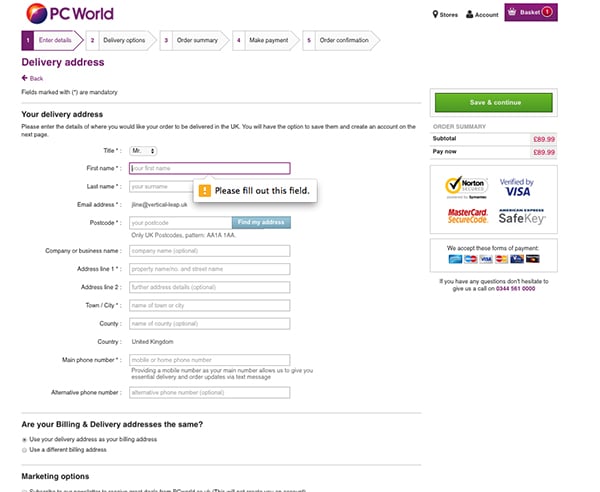Go to step 5 Order confirmation
The height and width of the screenshot is (492, 600).
click(341, 40)
